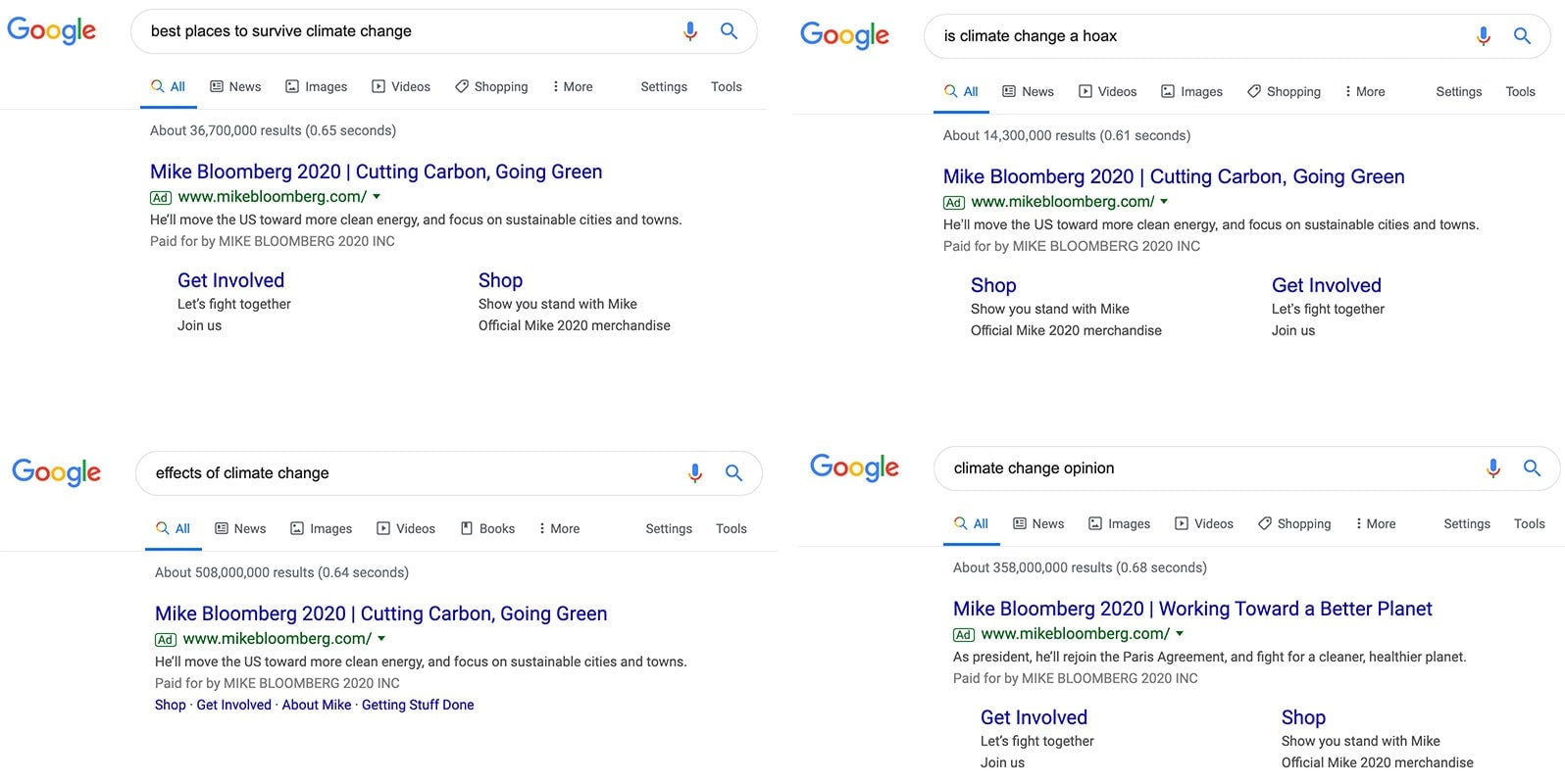Click magnifier search button for 'is climate change a hoax'
Screen dimensions: 1565x784
[1522, 36]
